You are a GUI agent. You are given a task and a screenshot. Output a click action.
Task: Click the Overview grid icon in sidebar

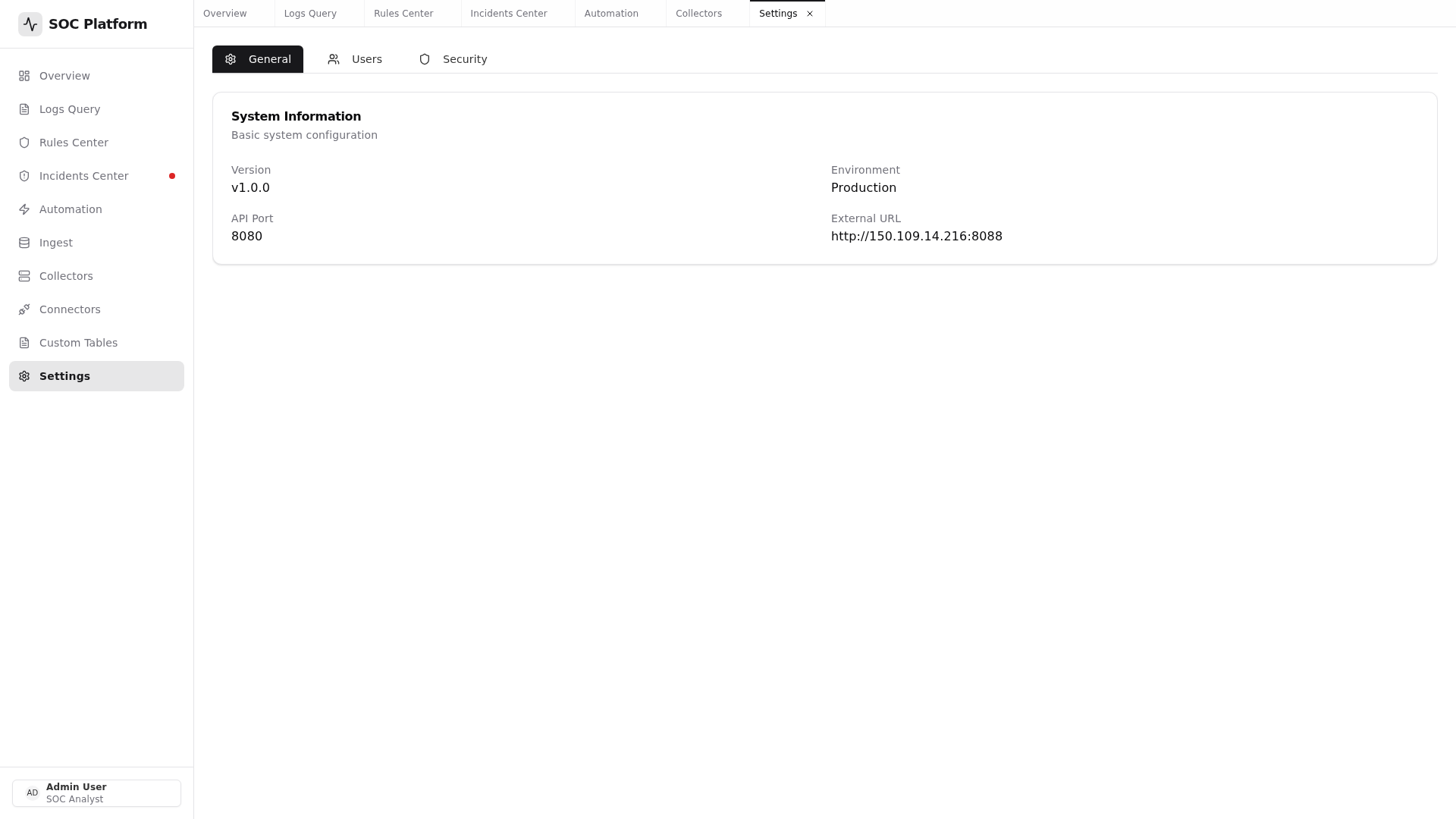pos(24,76)
